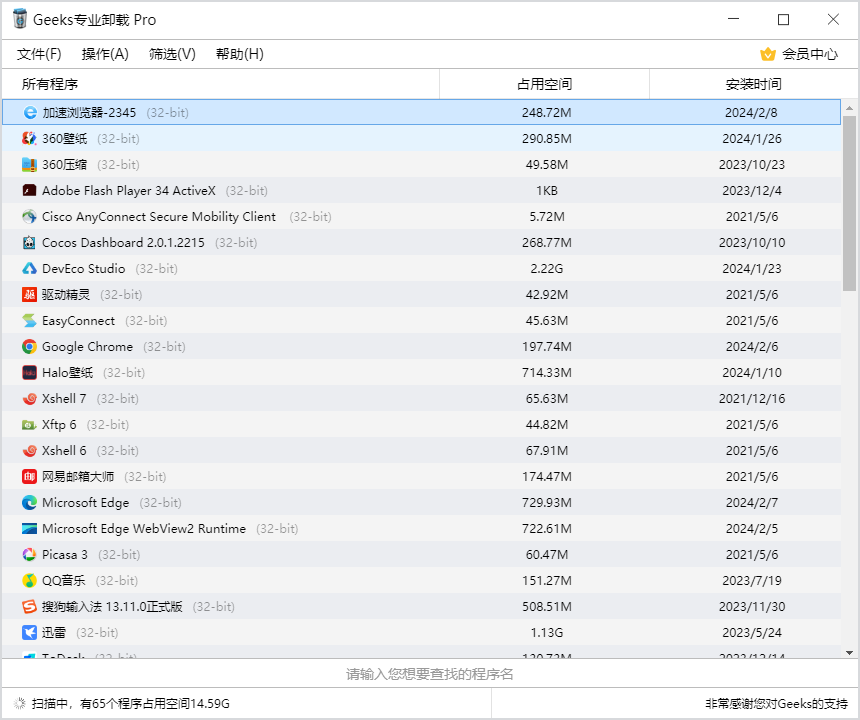Click the 会员中心 crown icon
This screenshot has width=860, height=720.
click(x=768, y=54)
